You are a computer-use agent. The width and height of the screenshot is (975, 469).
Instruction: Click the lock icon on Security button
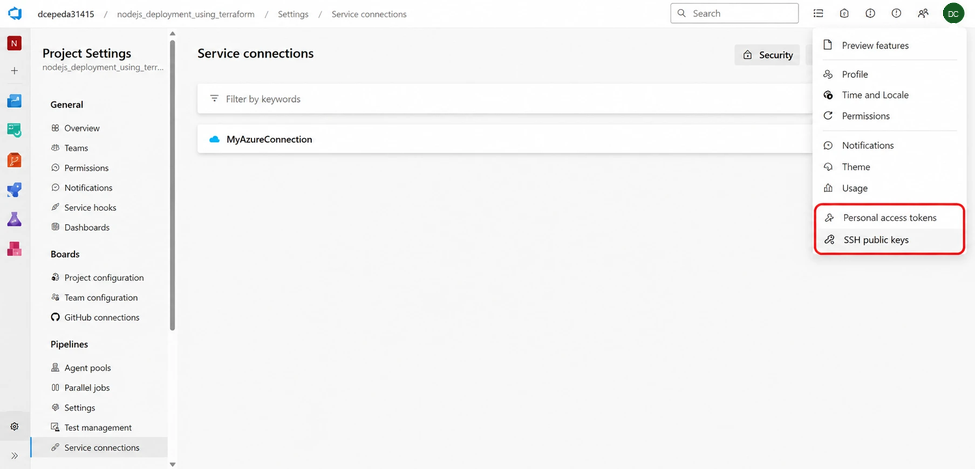click(747, 55)
